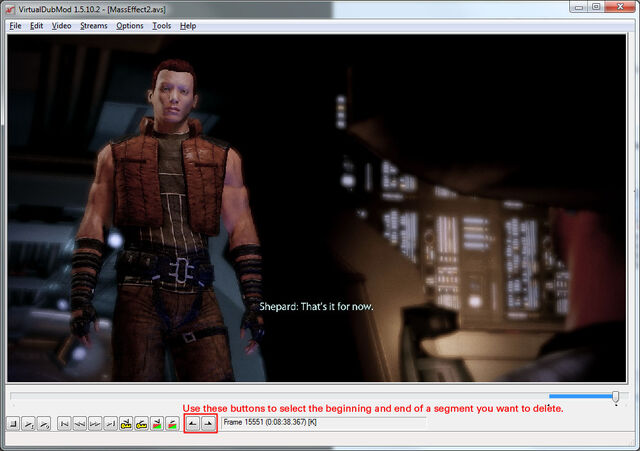Click the frame number display field
Viewport: 640px width, 451px height.
[324, 422]
